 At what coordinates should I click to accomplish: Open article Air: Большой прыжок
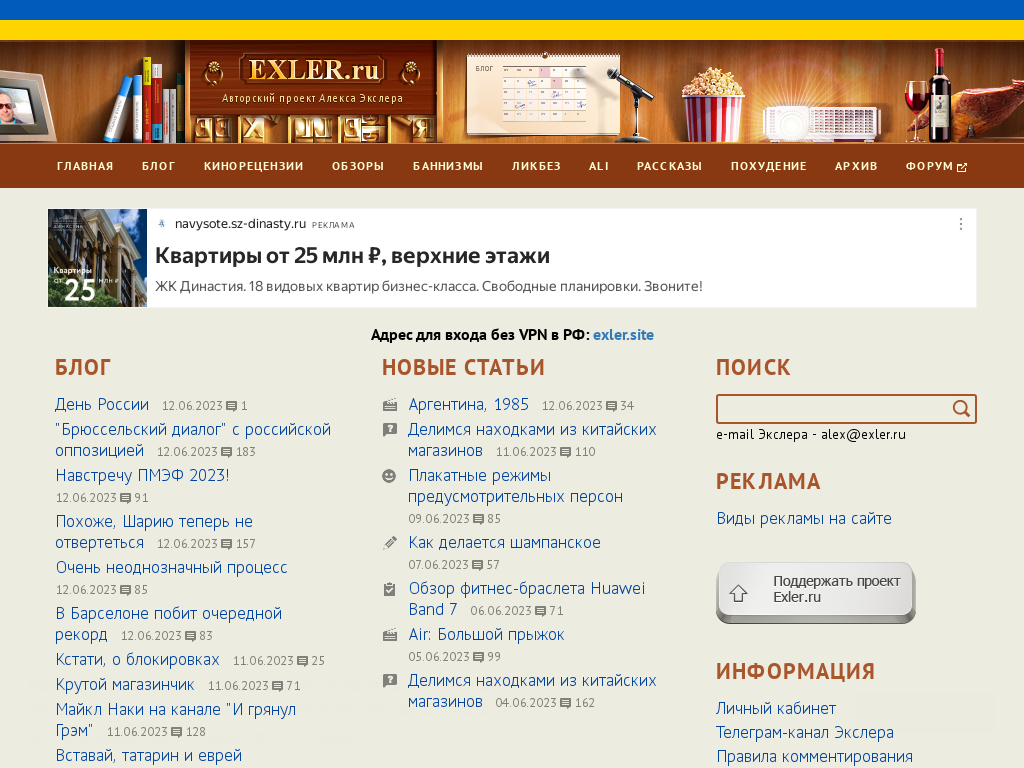[486, 635]
